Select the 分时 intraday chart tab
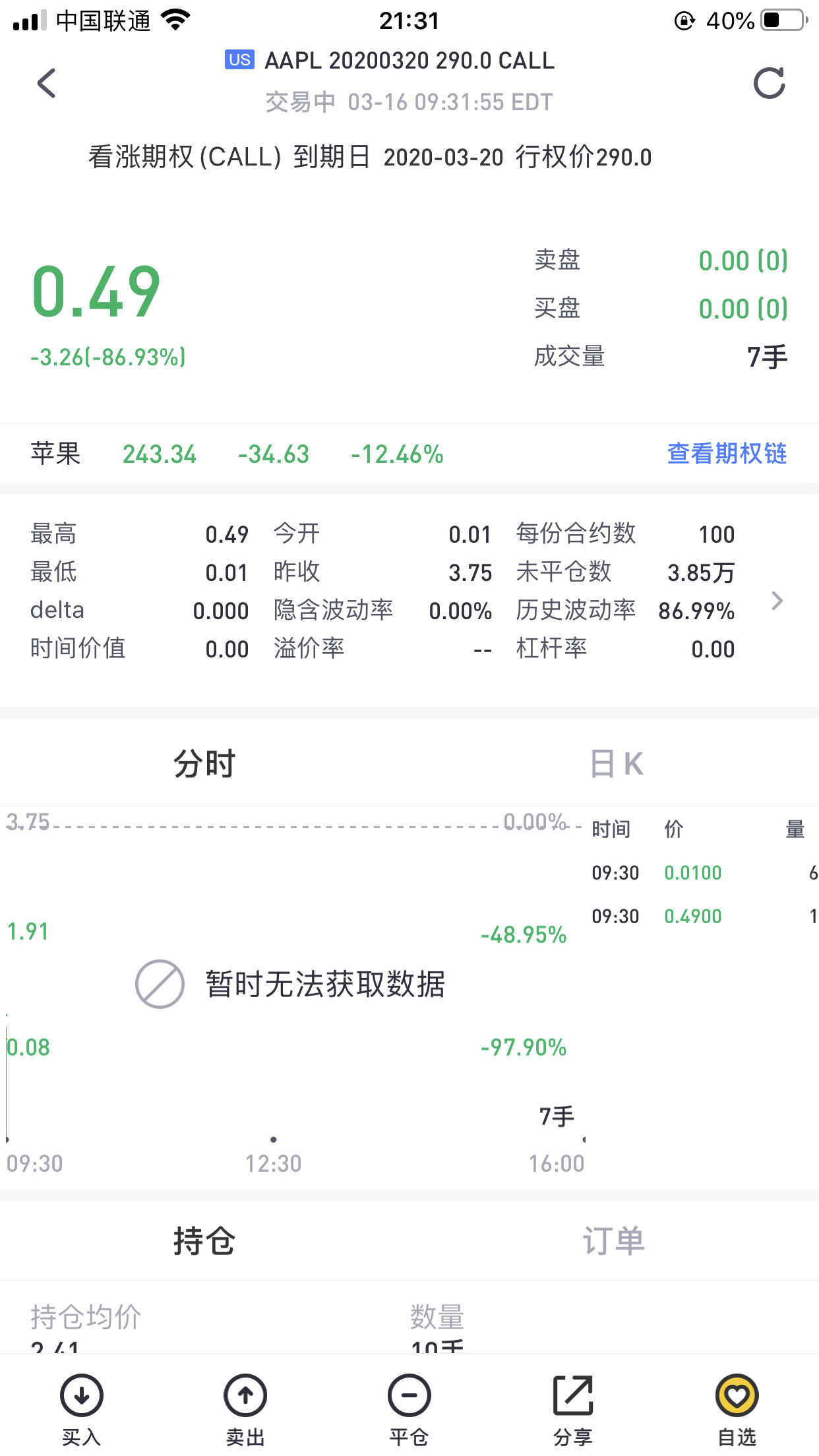Image resolution: width=819 pixels, height=1456 pixels. [204, 764]
